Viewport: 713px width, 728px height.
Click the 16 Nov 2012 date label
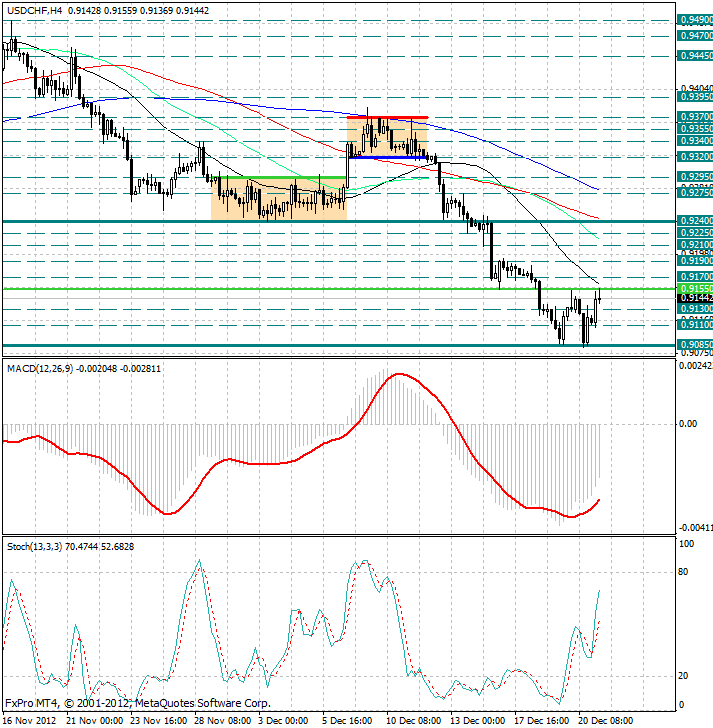click(x=29, y=721)
